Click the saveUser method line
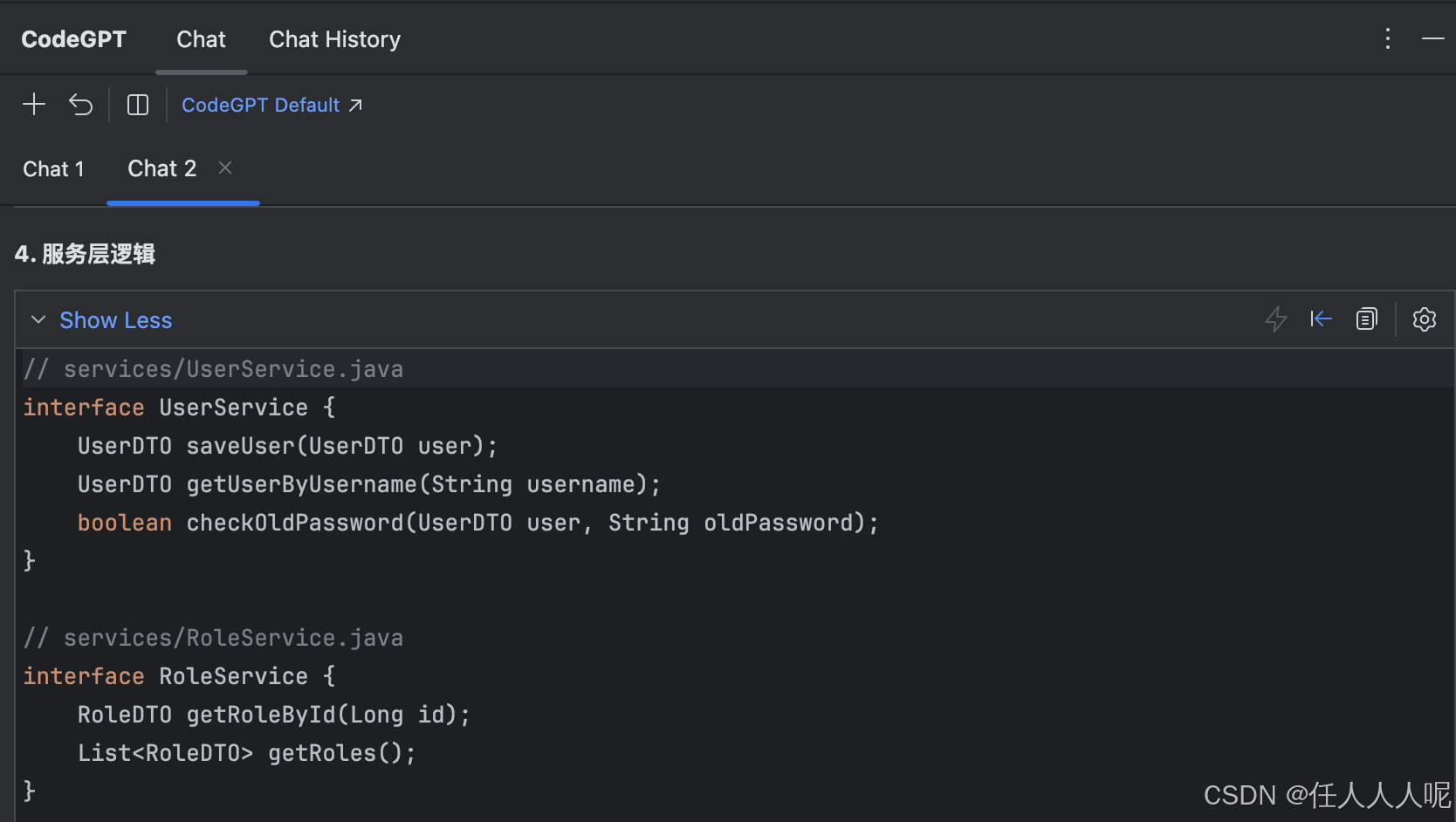The height and width of the screenshot is (822, 1456). pyautogui.click(x=287, y=446)
